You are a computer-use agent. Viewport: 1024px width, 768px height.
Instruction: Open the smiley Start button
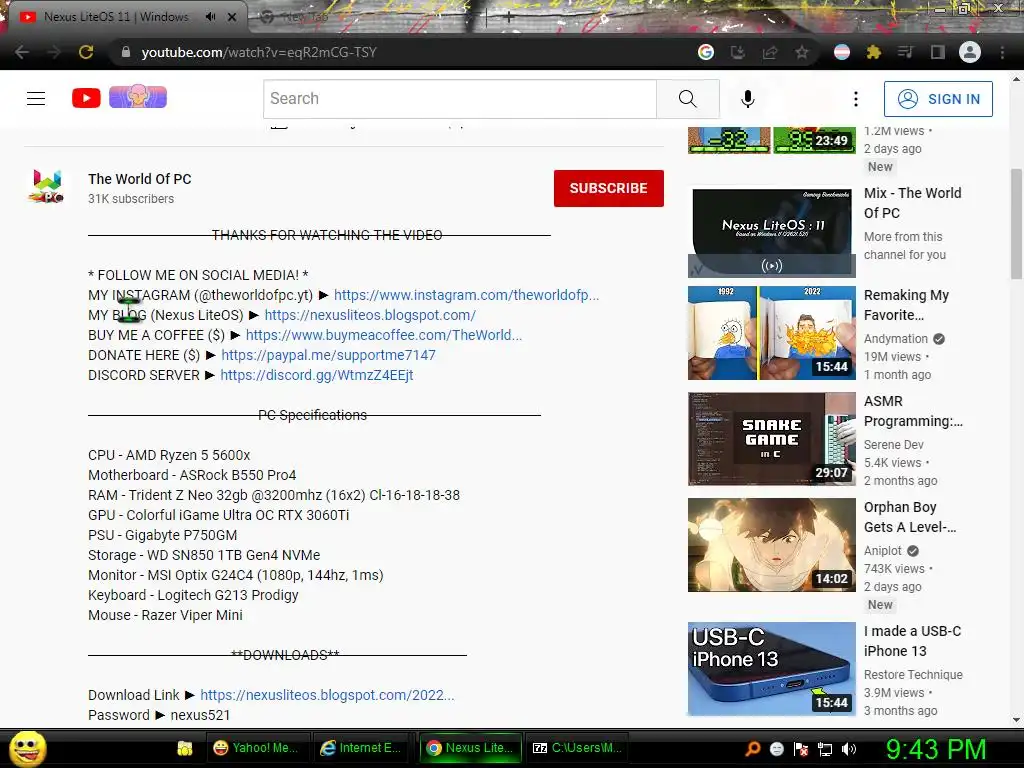pyautogui.click(x=27, y=748)
